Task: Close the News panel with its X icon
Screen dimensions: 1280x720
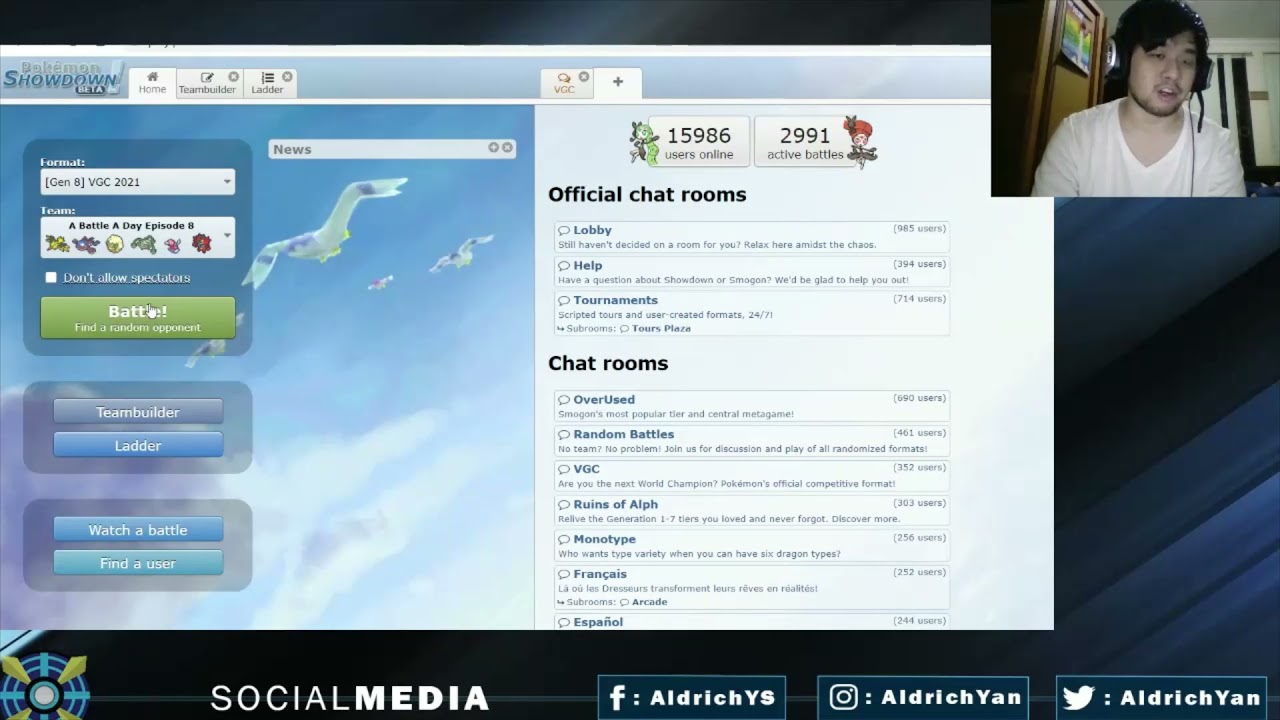Action: click(507, 147)
